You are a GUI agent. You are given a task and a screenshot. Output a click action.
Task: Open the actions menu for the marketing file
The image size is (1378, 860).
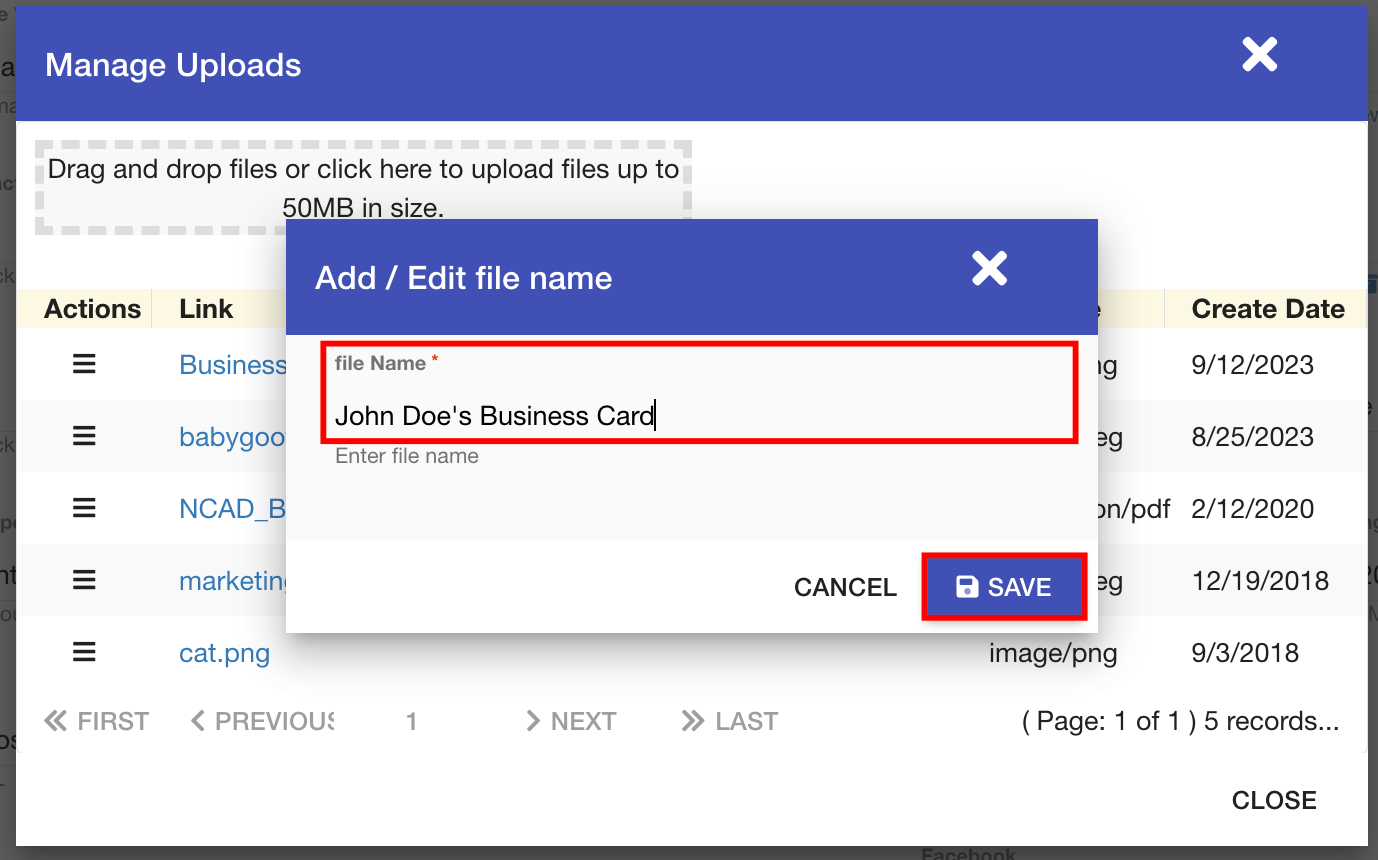point(84,580)
